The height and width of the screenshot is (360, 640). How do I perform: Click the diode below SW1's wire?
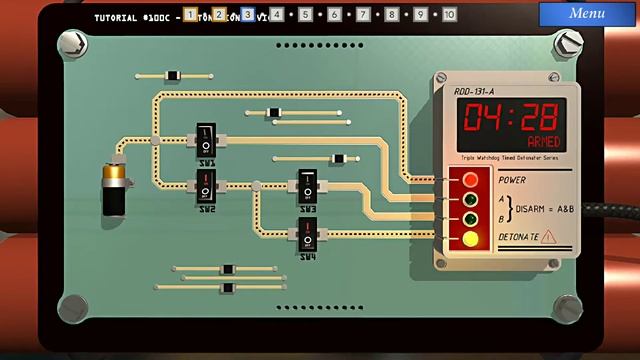click(x=339, y=159)
